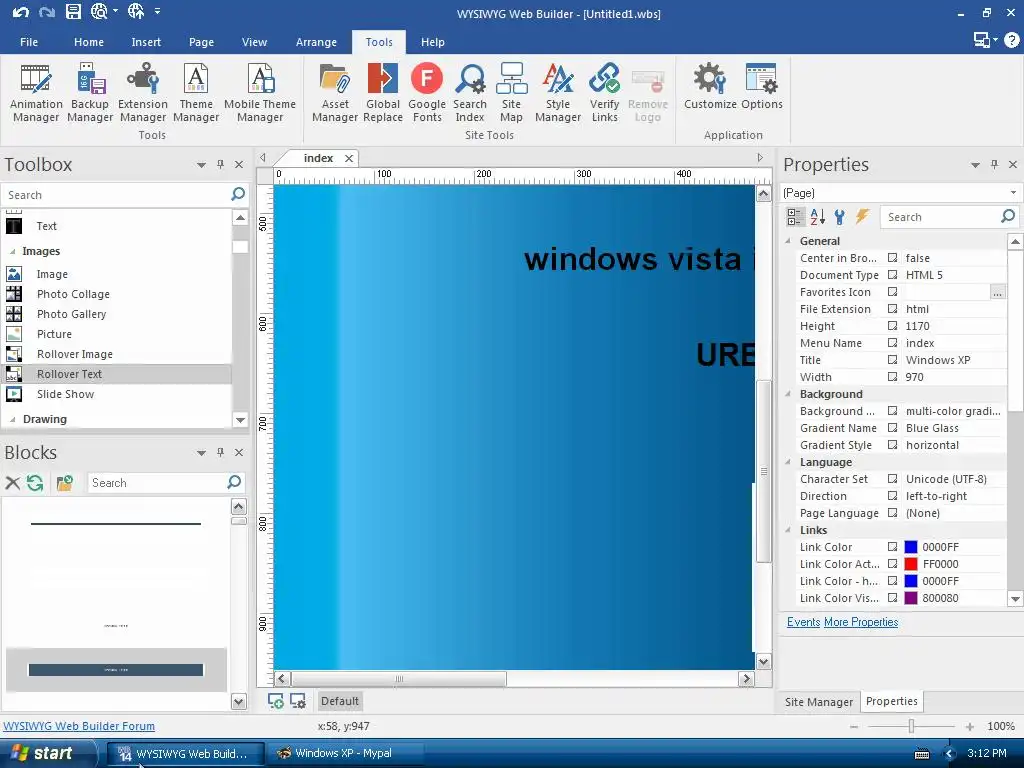Image resolution: width=1024 pixels, height=768 pixels.
Task: Open the Search Index tool
Action: (x=470, y=93)
